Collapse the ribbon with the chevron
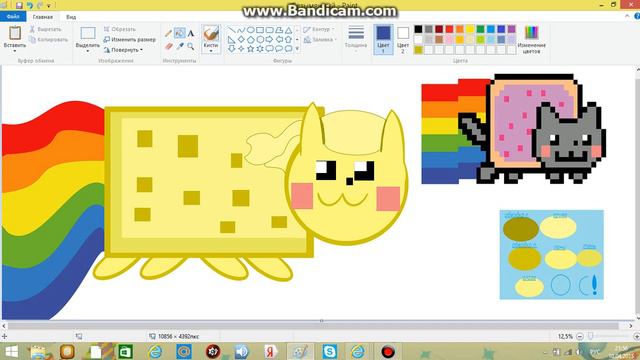Viewport: 640px width, 360px height. [x=627, y=16]
